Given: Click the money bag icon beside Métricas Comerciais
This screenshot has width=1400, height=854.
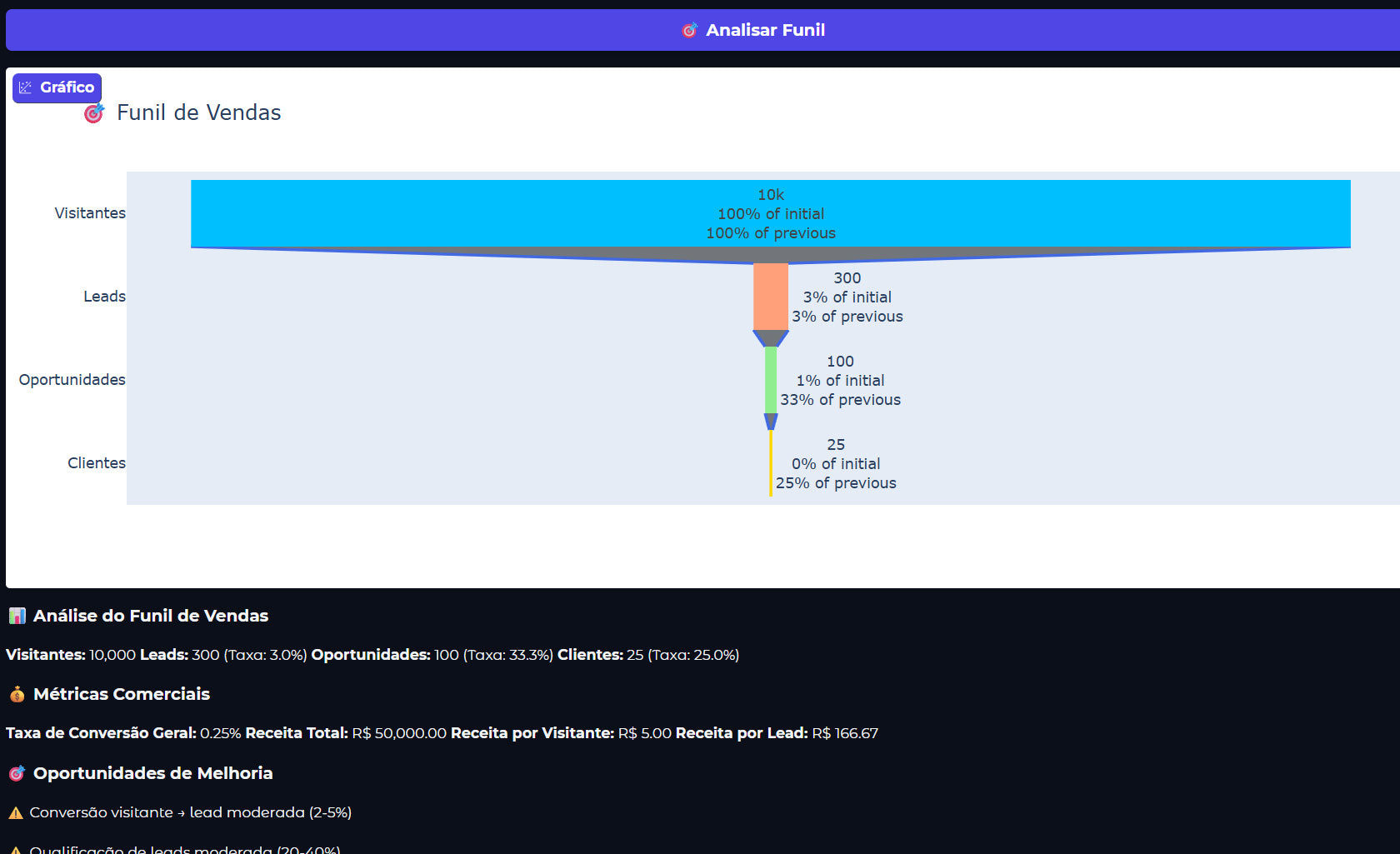Looking at the screenshot, I should tap(17, 694).
